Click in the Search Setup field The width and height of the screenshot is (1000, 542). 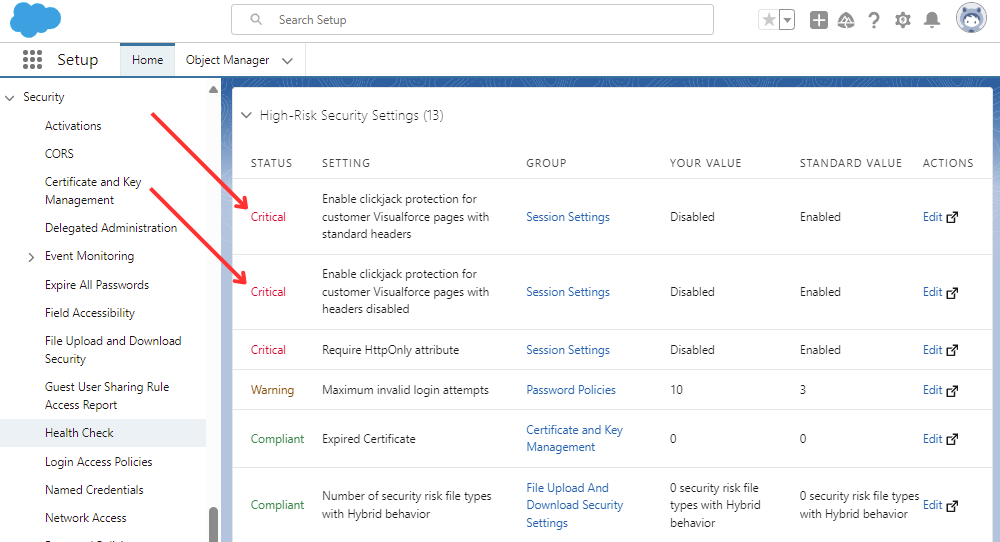point(480,20)
